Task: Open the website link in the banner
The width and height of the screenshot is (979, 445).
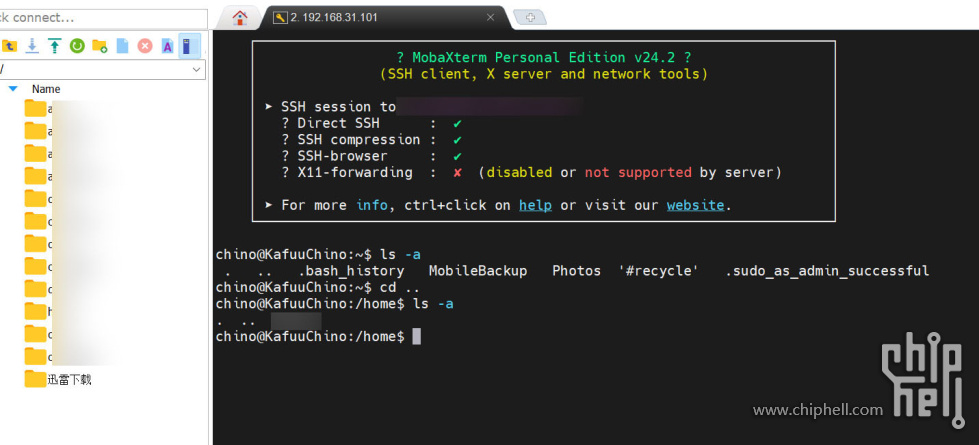Action: click(695, 205)
